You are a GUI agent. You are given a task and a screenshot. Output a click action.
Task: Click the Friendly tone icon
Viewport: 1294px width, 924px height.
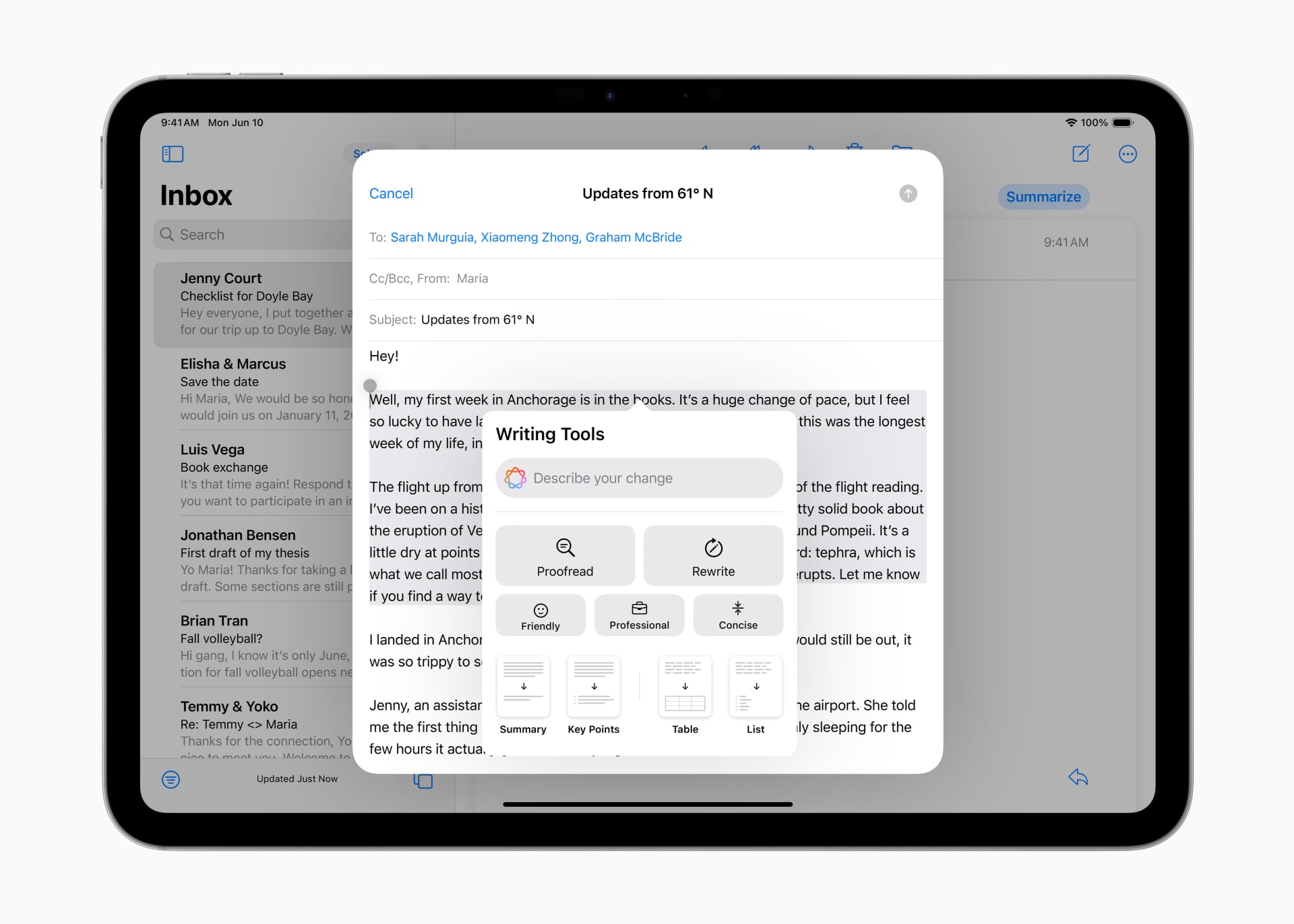[x=540, y=613]
